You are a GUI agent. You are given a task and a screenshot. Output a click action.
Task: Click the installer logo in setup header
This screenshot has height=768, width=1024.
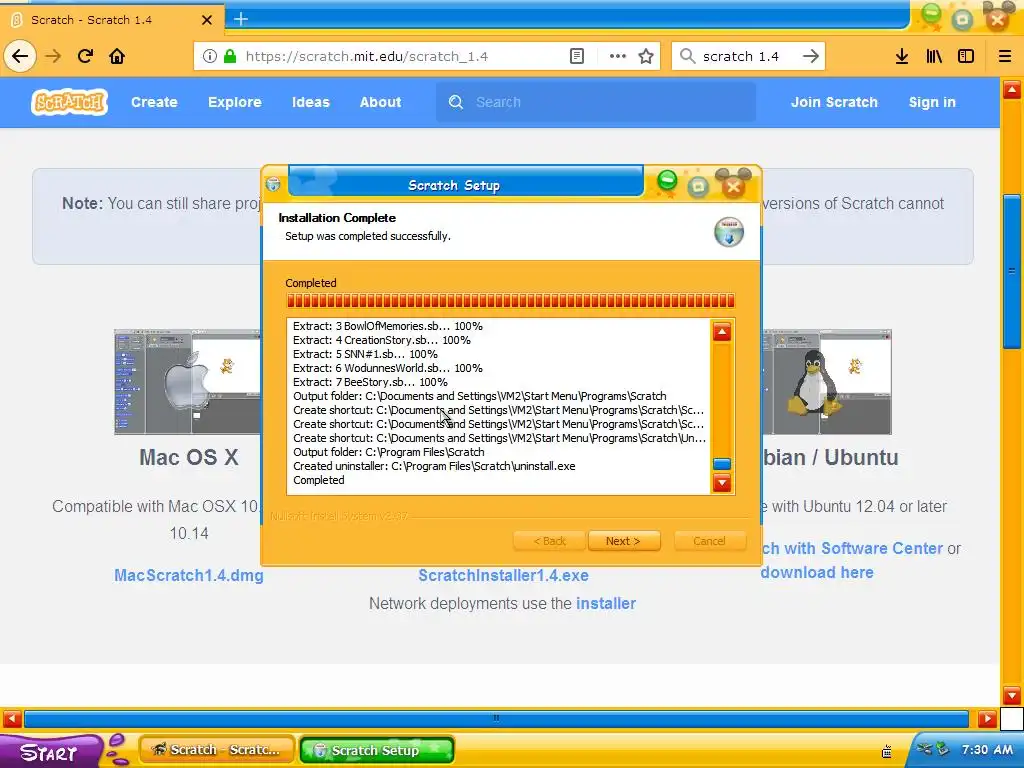[x=729, y=232]
